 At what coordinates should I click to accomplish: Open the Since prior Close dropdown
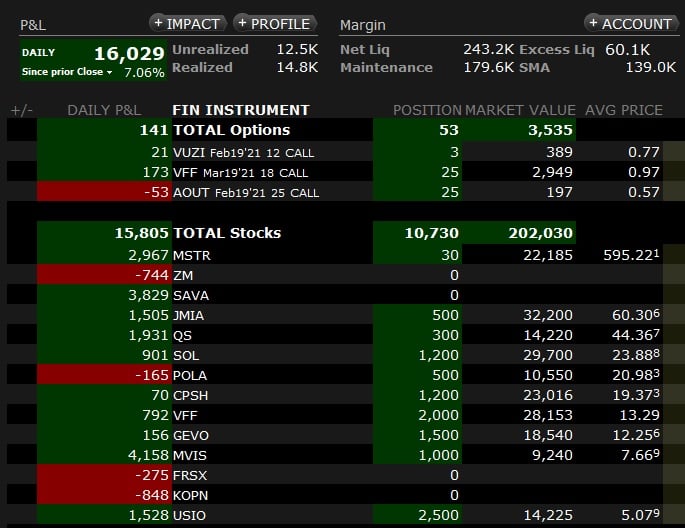pos(67,72)
